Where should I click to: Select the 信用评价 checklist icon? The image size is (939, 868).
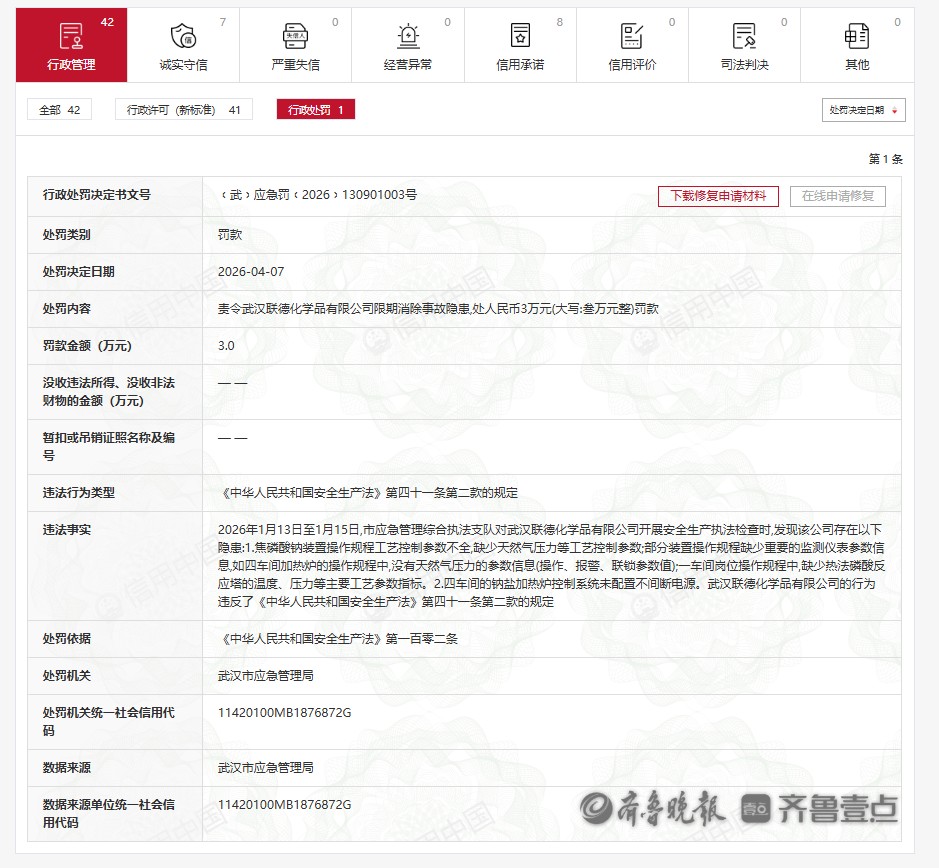[x=632, y=37]
